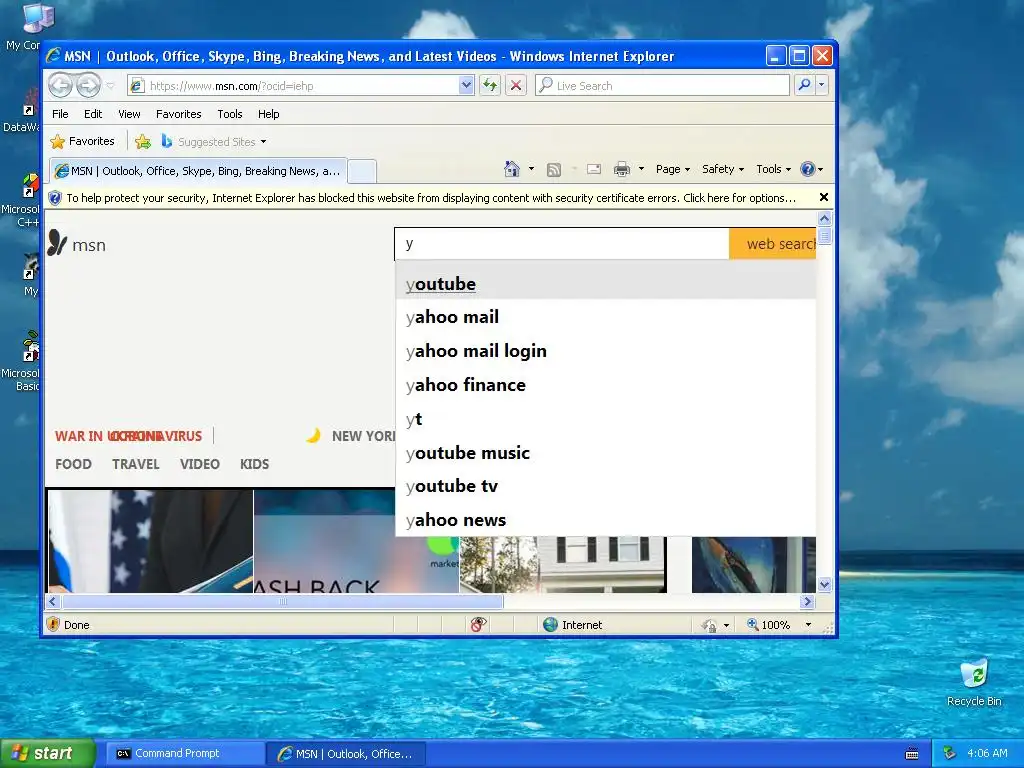The width and height of the screenshot is (1024, 768).
Task: Select the yt suggestion
Action: [x=605, y=419]
